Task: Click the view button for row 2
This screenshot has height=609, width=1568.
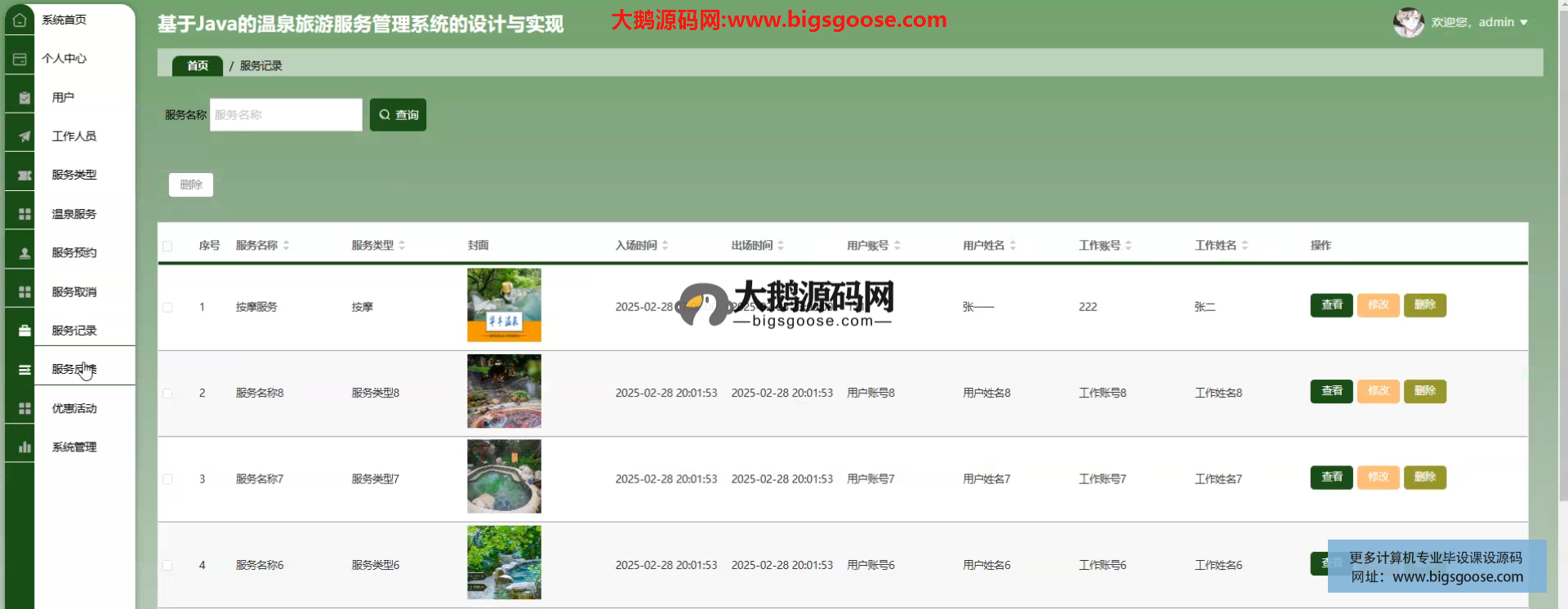Action: pos(1331,391)
